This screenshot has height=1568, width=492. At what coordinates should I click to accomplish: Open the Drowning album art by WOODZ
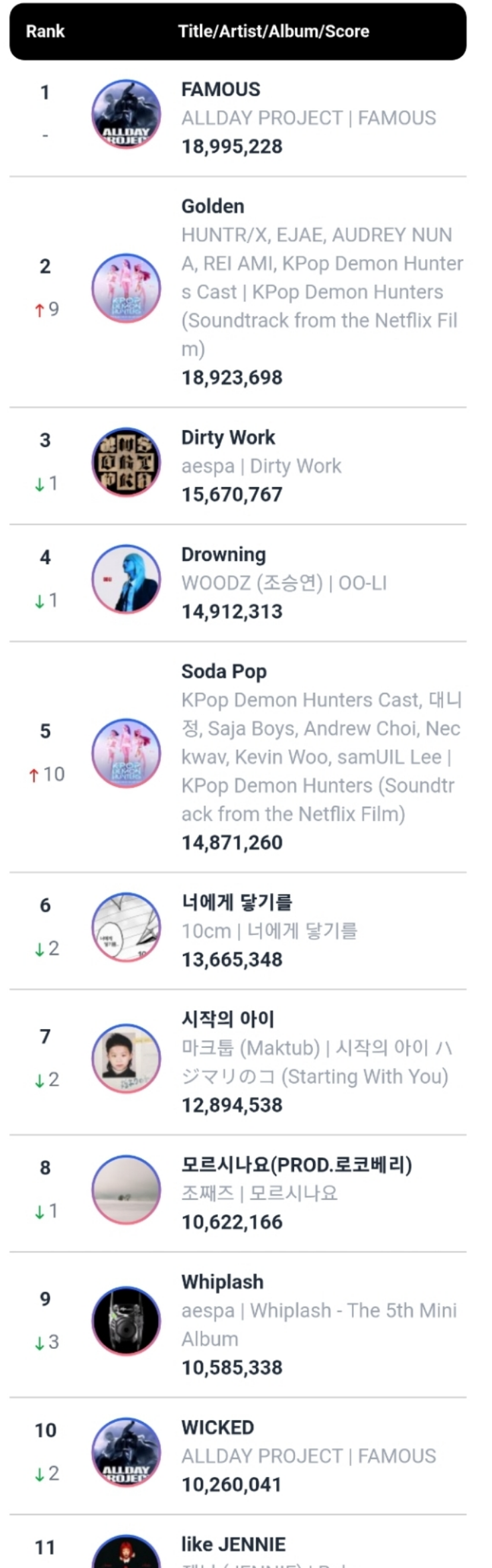126,580
